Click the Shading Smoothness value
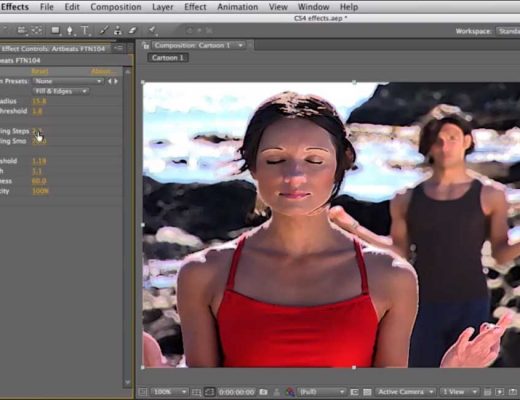 (x=39, y=141)
